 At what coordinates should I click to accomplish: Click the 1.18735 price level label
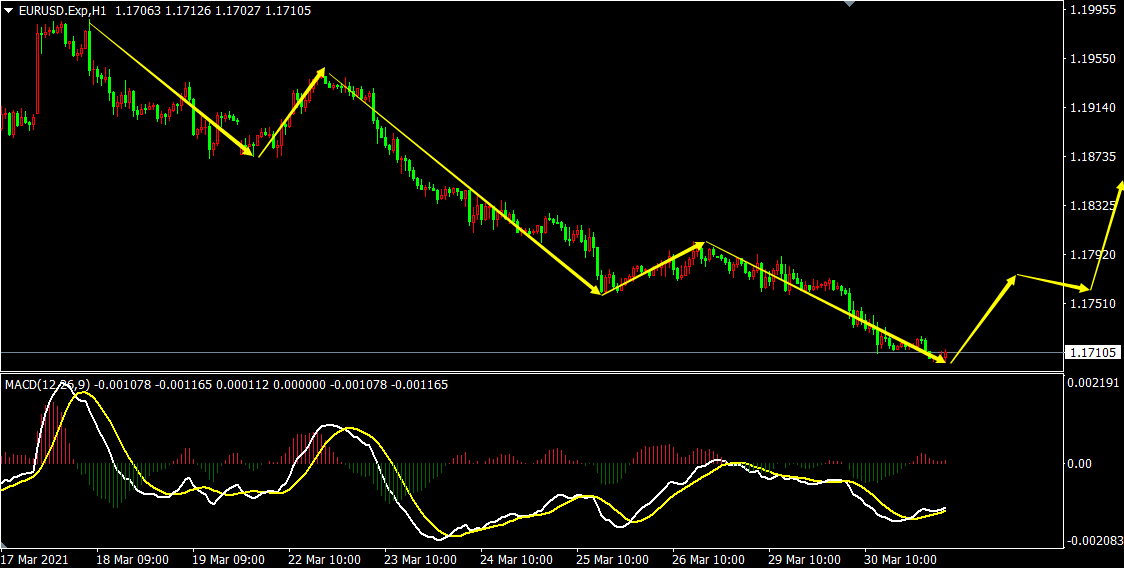(1093, 157)
